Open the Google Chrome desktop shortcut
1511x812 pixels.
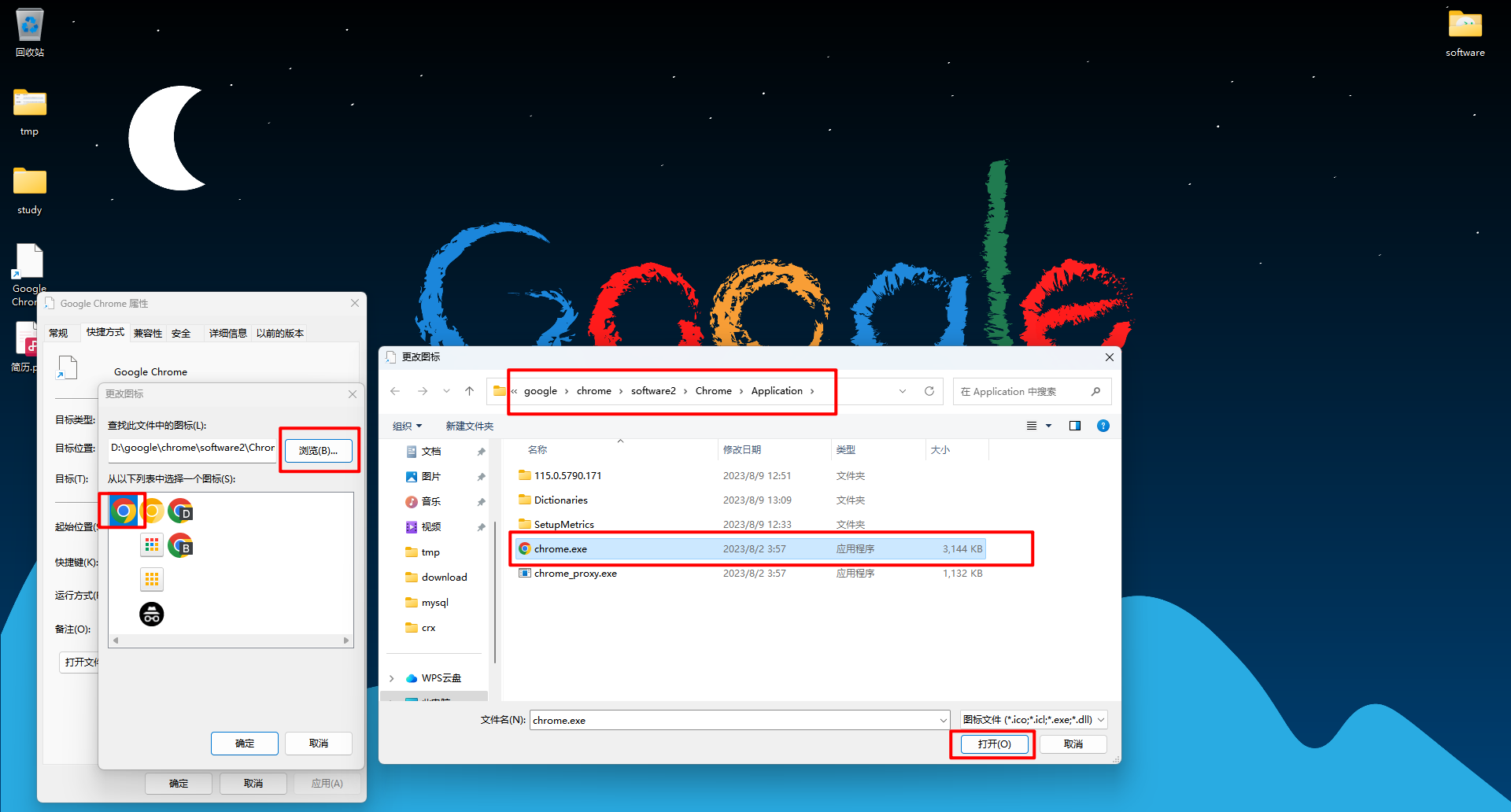click(x=28, y=274)
